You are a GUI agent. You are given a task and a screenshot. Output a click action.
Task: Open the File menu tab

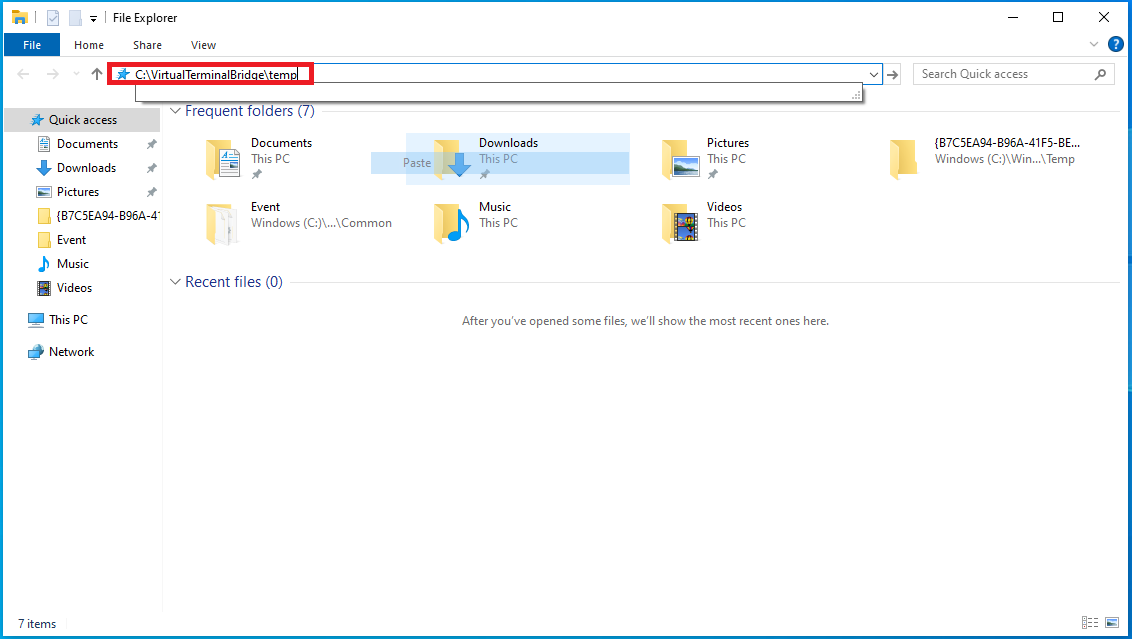coord(32,45)
